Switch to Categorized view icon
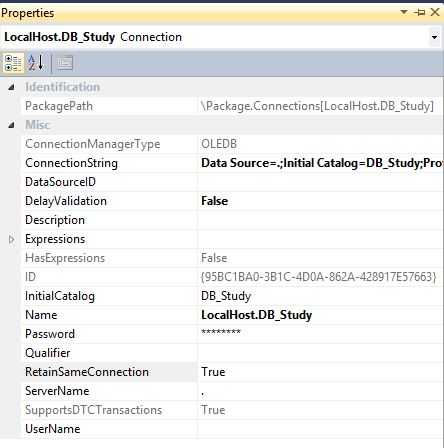 (13, 63)
